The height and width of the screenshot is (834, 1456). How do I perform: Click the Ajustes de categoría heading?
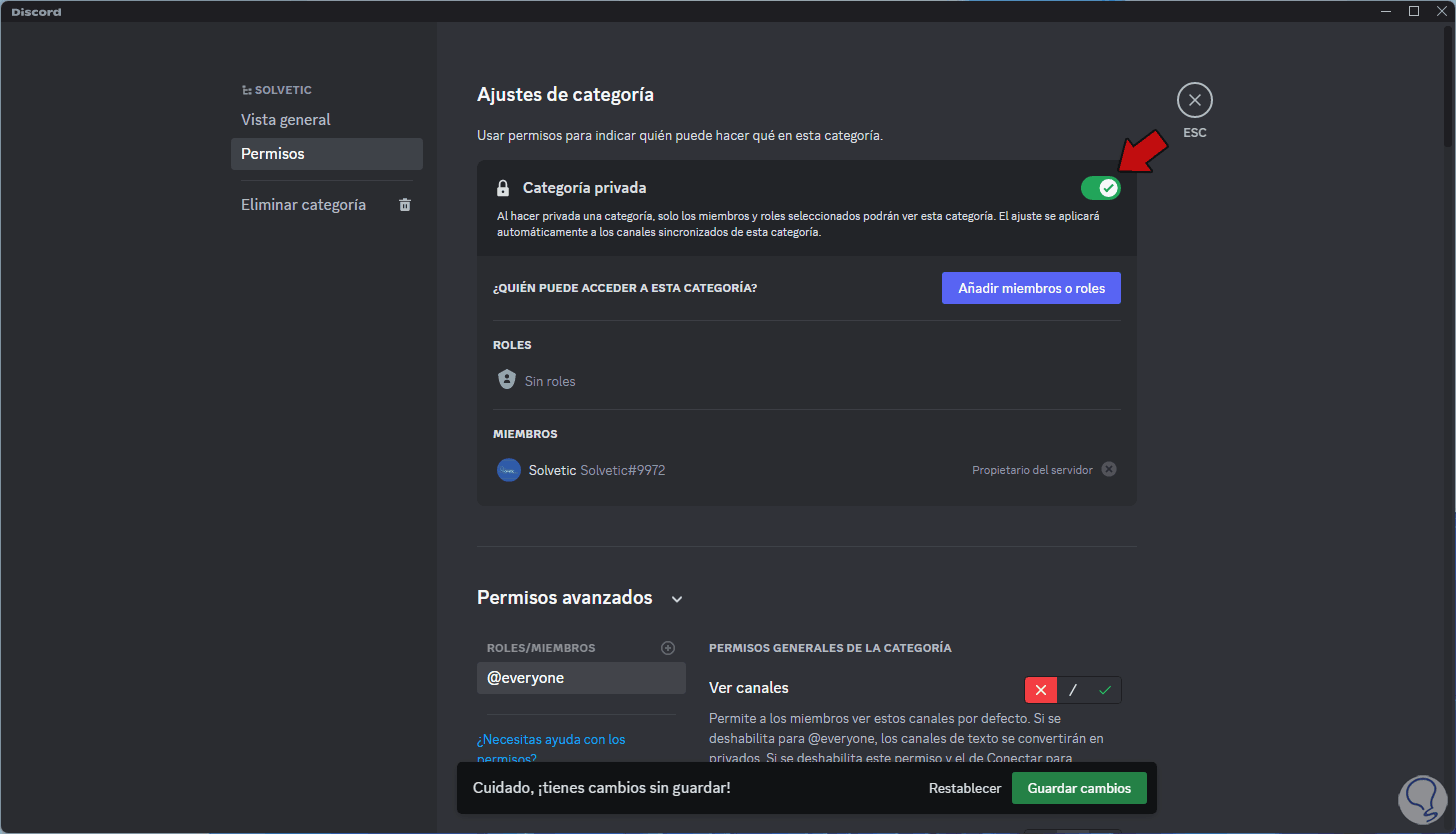566,95
